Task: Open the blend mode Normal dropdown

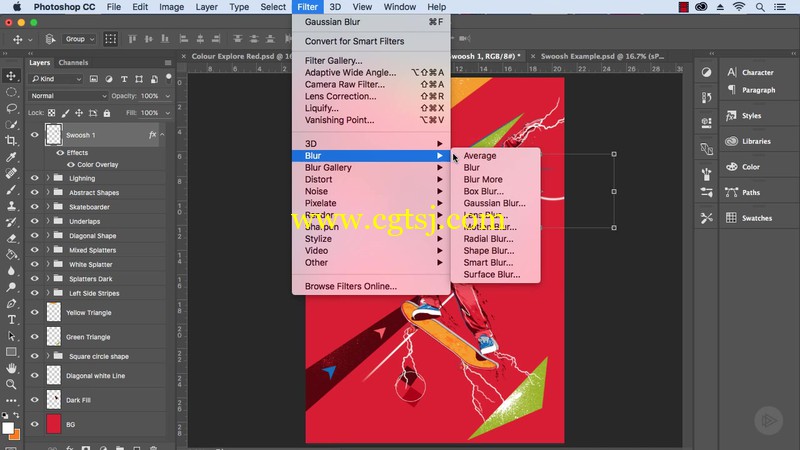Action: 68,96
